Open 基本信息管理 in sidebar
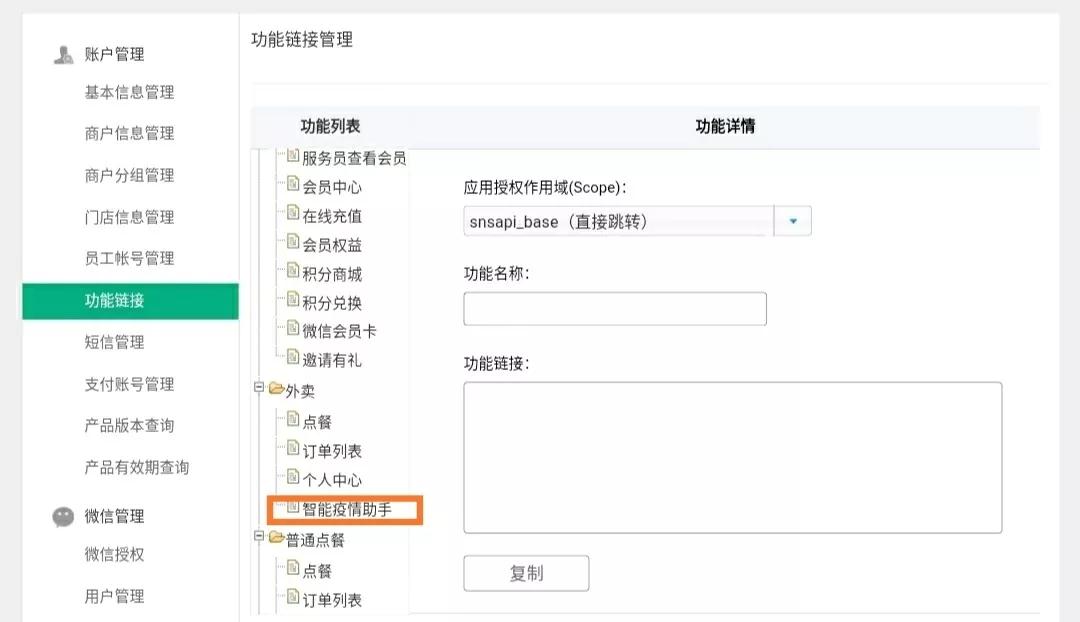 pyautogui.click(x=129, y=92)
